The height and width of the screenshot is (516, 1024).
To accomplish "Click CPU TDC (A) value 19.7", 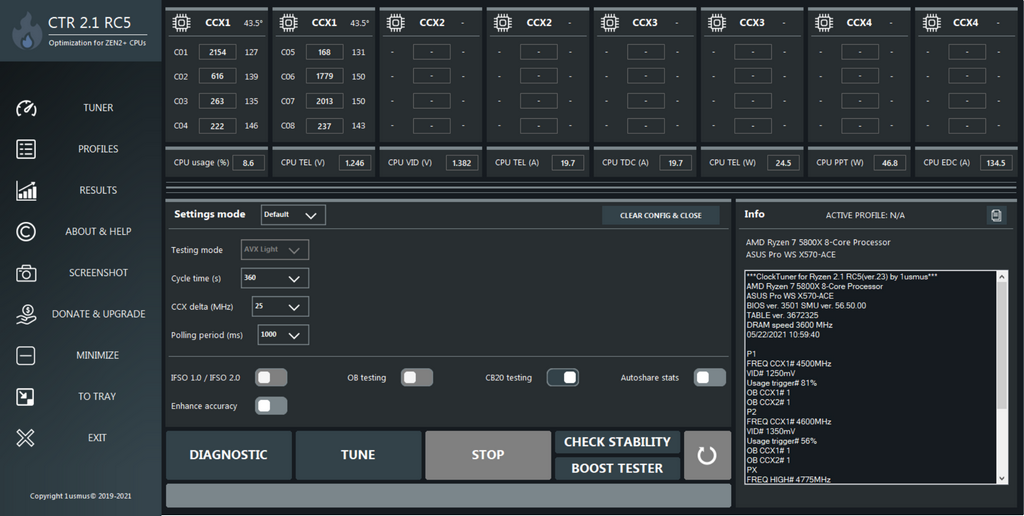I will [x=675, y=163].
